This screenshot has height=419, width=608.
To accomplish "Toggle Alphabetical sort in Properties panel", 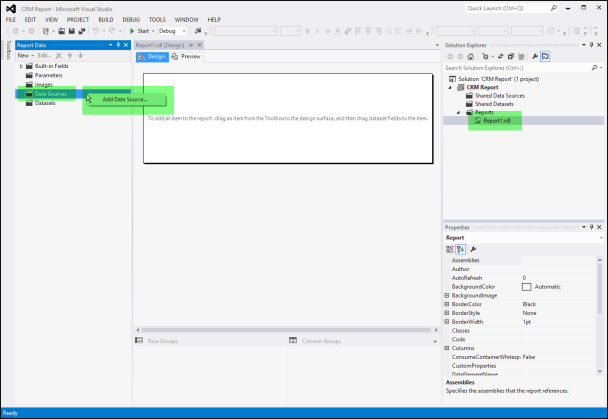I will 461,249.
